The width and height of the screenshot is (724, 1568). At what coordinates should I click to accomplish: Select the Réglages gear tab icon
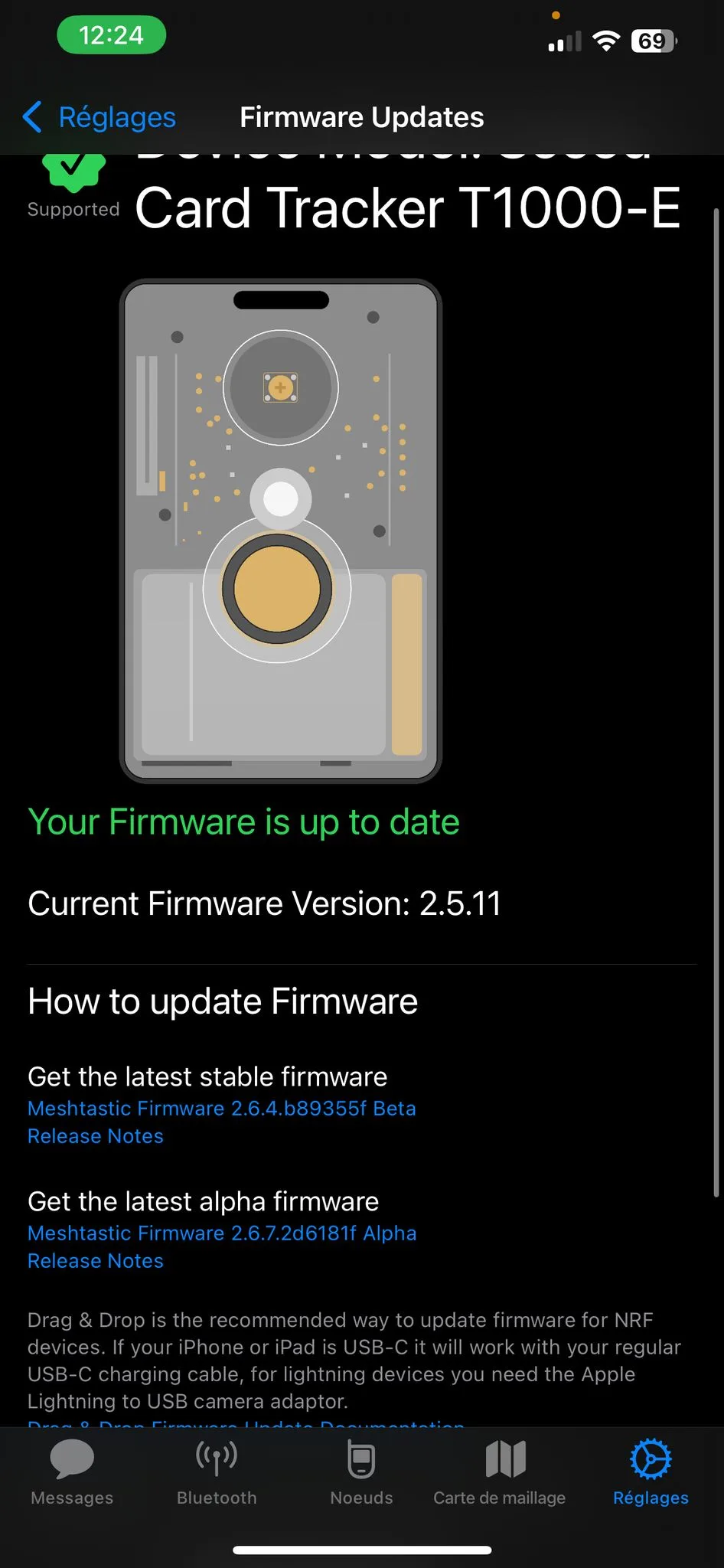point(651,1459)
